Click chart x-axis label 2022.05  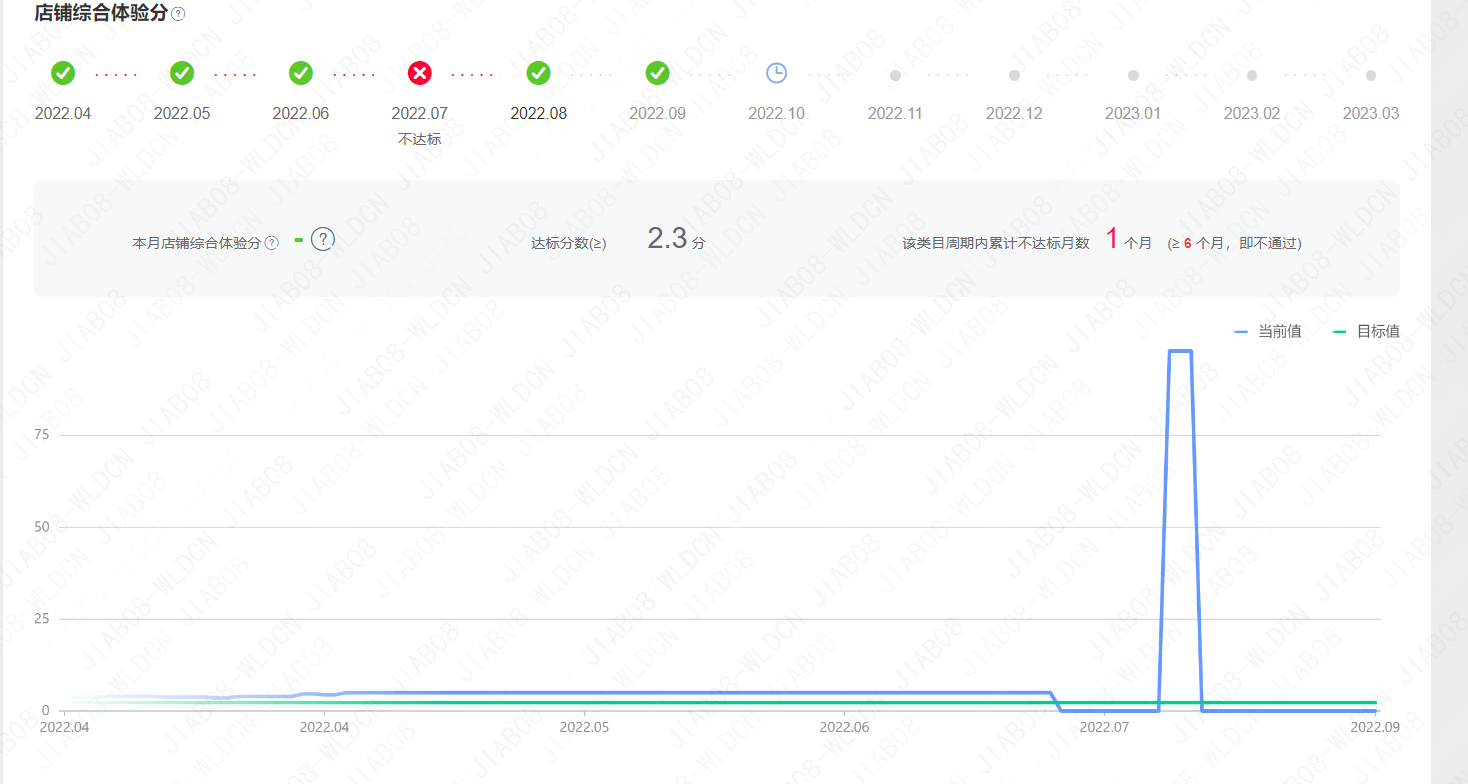coord(584,727)
